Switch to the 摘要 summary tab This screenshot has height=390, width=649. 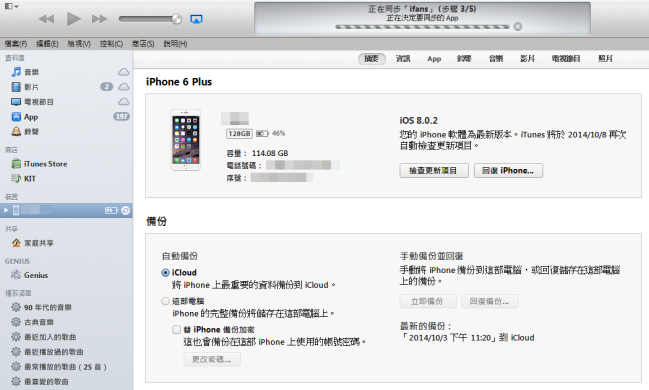point(372,59)
